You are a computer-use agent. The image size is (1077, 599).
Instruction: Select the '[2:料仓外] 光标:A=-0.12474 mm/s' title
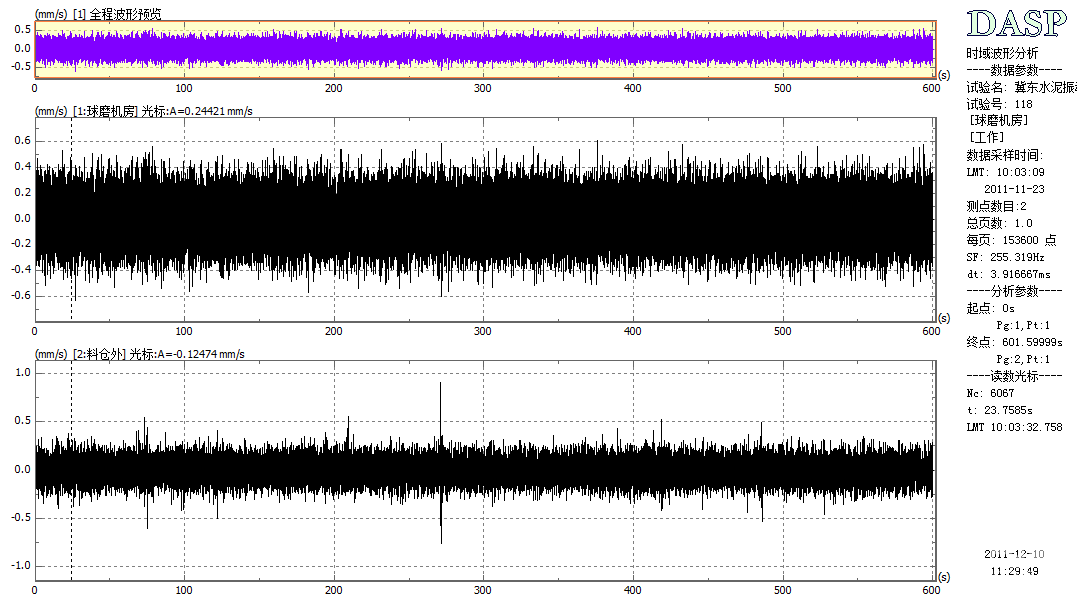point(159,354)
